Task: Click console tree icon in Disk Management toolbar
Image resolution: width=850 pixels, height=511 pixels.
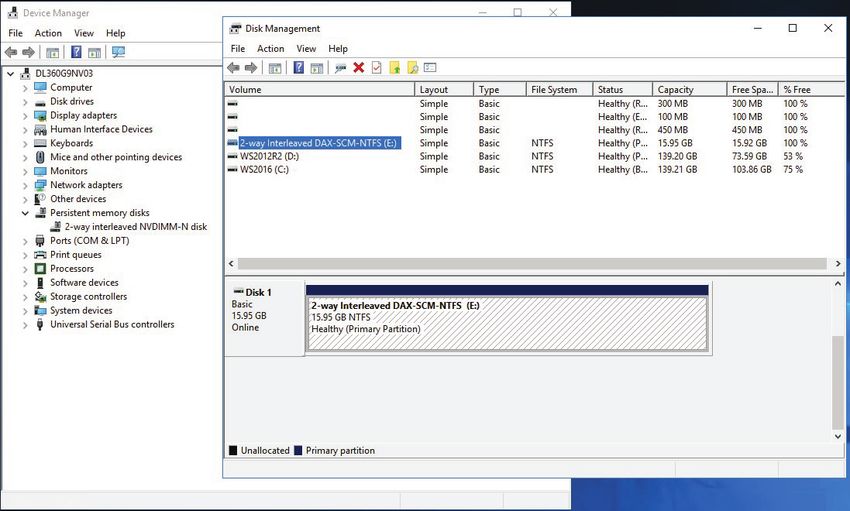Action: coord(275,68)
